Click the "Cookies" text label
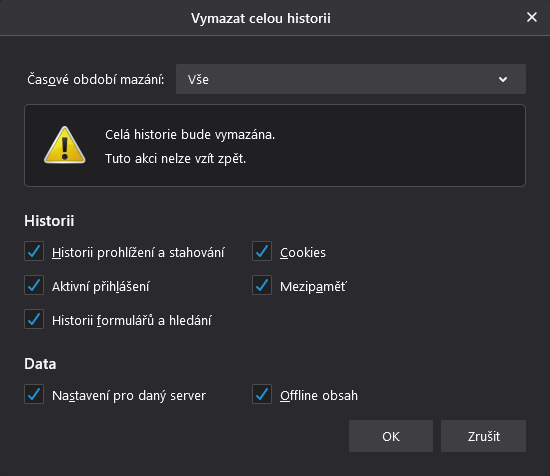Viewport: 550px width, 476px height. (x=303, y=253)
